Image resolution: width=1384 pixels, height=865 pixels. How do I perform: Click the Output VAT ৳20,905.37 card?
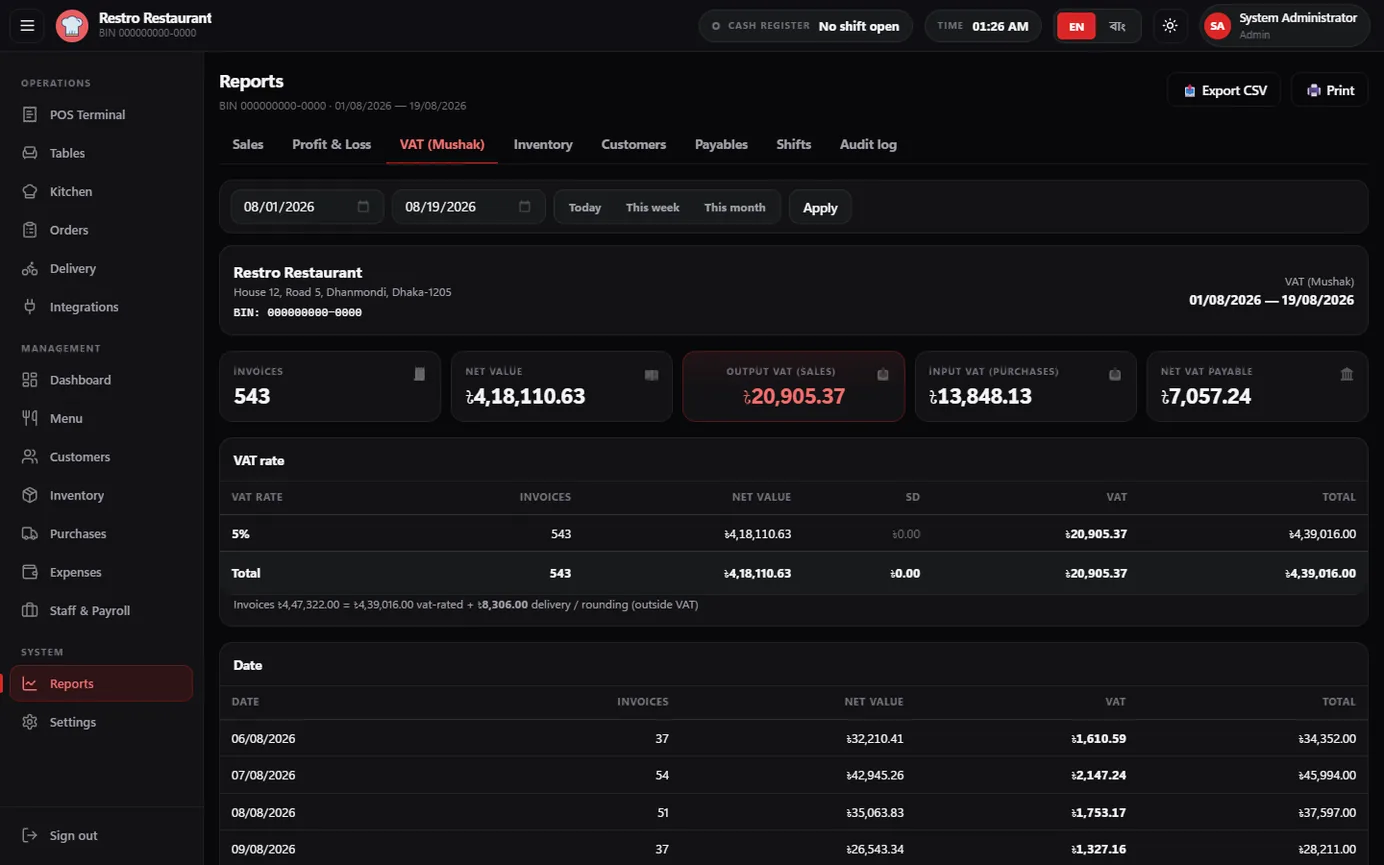click(794, 386)
